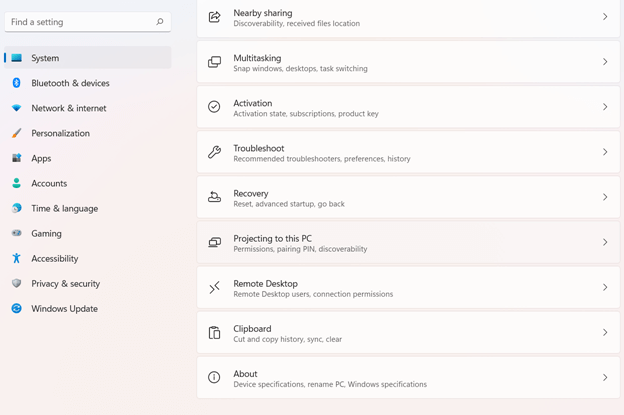Click the Time & language globe icon

(x=16, y=208)
